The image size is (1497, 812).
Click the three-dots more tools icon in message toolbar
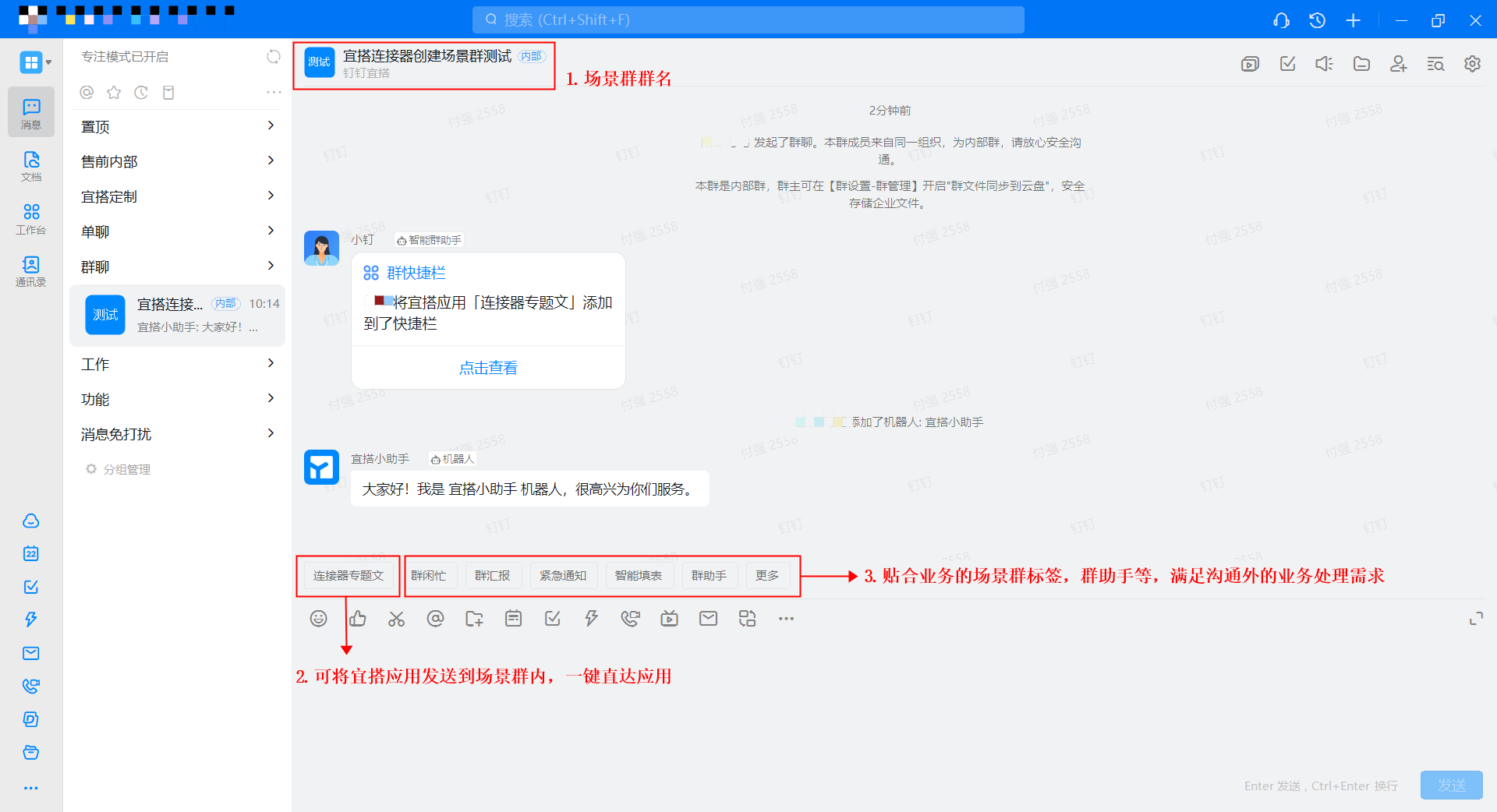pos(786,619)
